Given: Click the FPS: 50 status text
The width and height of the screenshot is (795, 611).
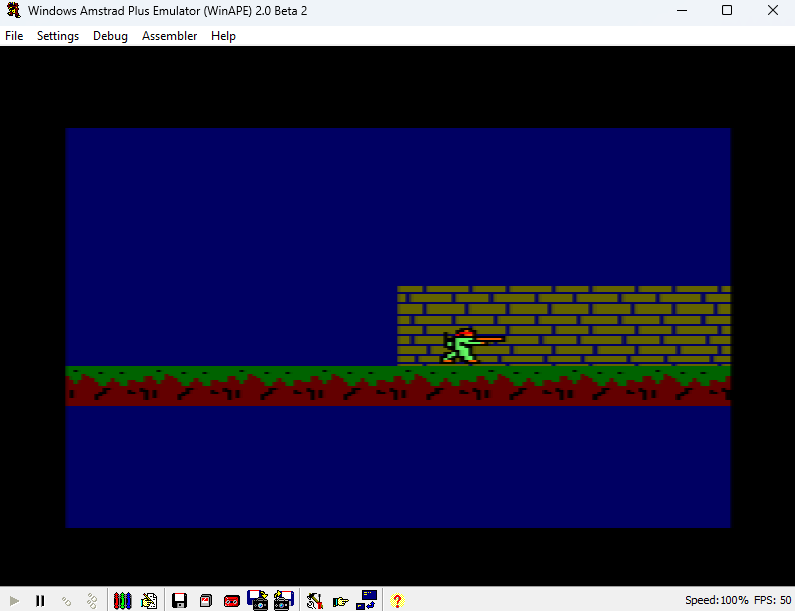Looking at the screenshot, I should [772, 600].
